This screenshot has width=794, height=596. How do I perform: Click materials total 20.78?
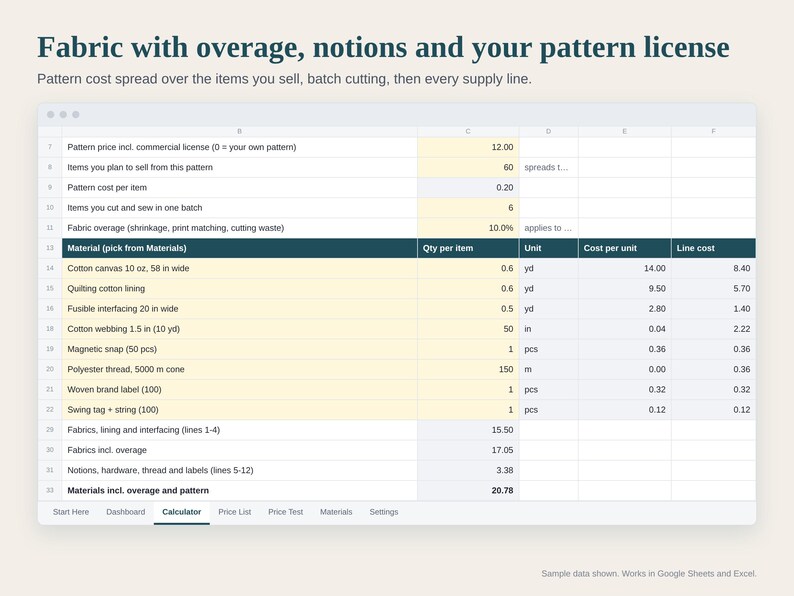tap(468, 491)
